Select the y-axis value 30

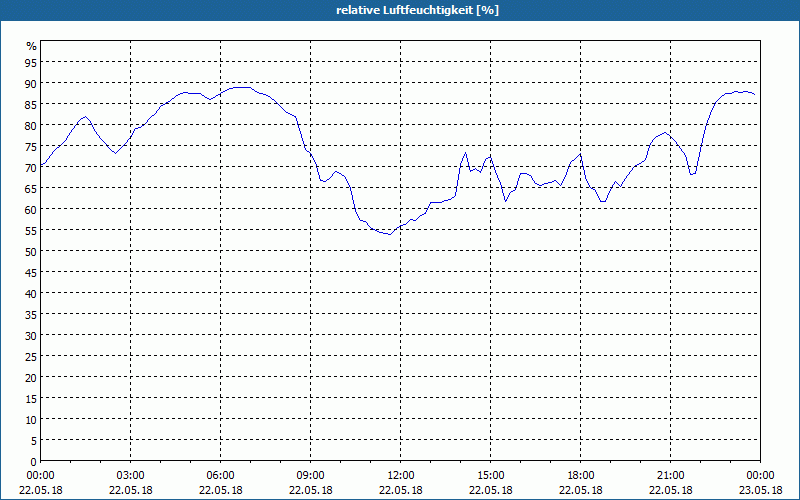click(x=31, y=335)
